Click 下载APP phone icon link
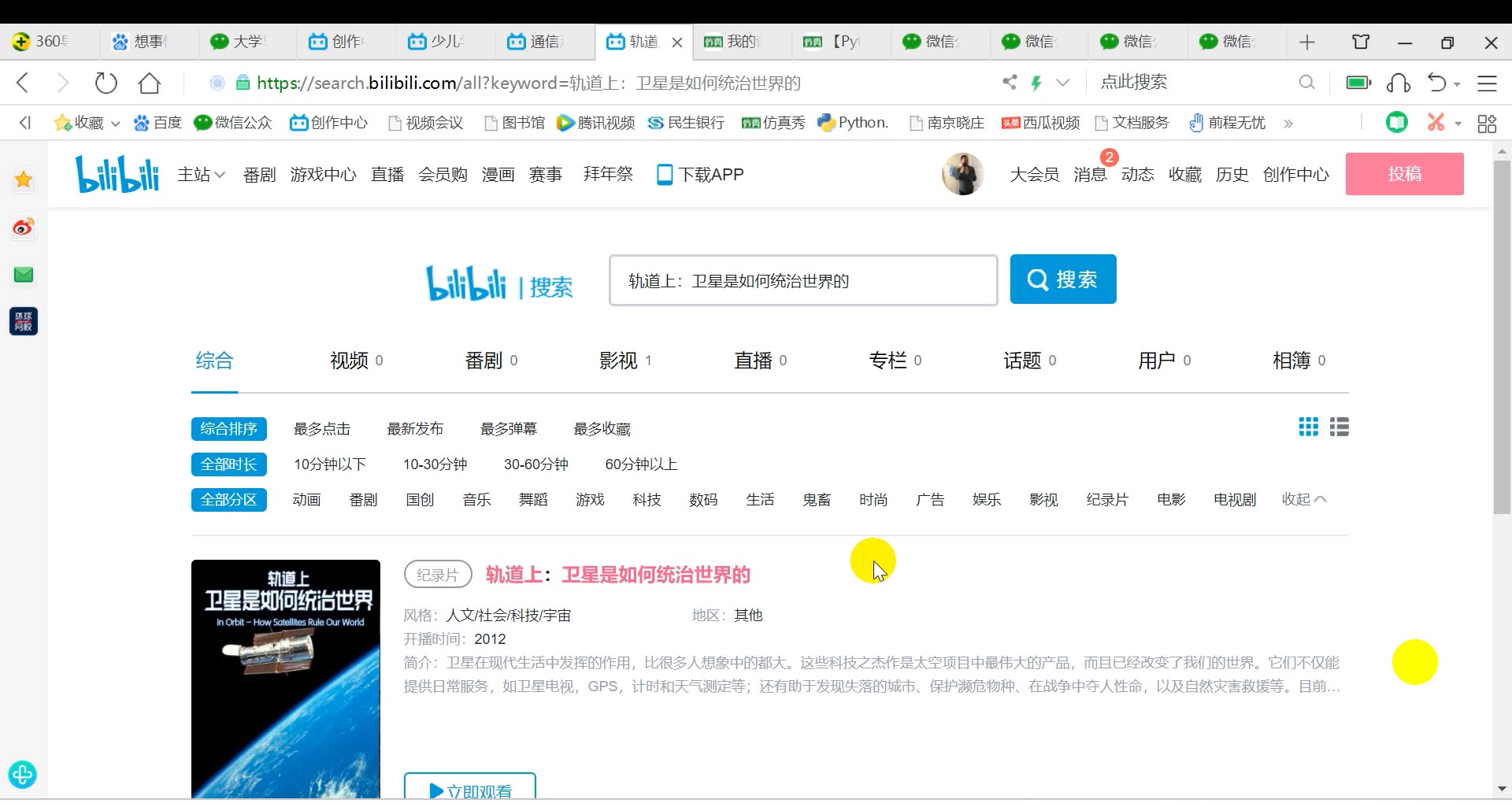1512x803 pixels. (700, 175)
